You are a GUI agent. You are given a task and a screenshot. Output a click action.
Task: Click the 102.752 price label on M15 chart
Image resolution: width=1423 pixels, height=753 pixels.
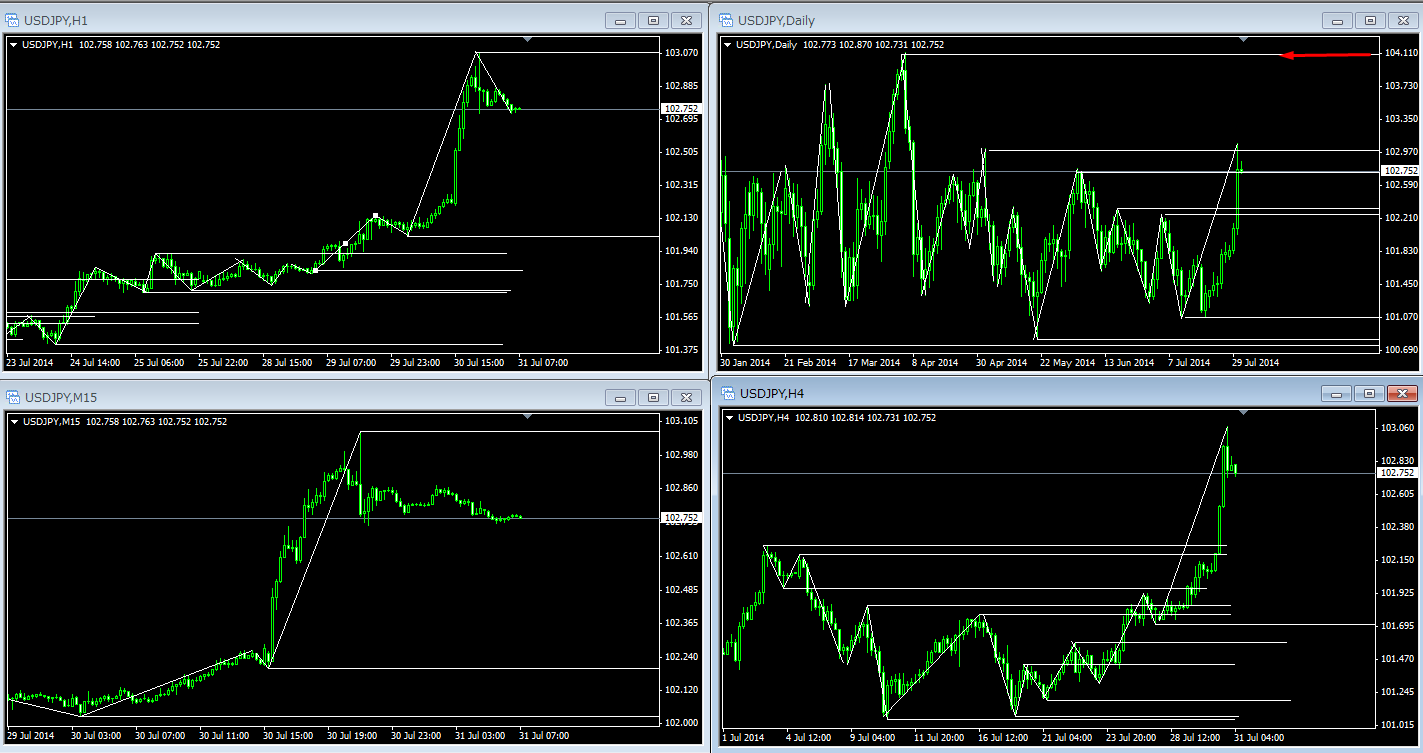(x=681, y=518)
